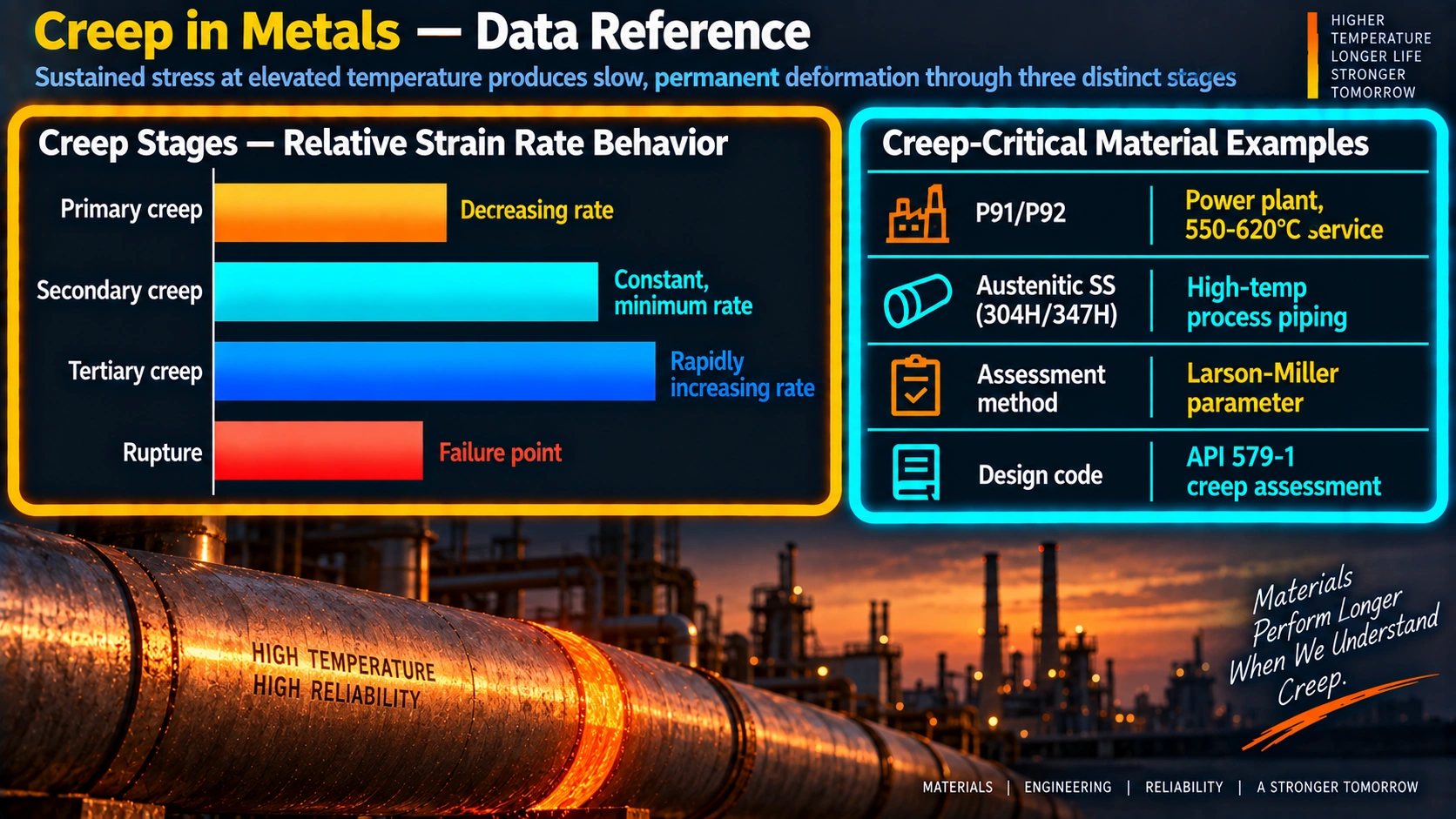Click the clipboard checkmark icon for Assessment method
The image size is (1456, 819).
pyautogui.click(x=915, y=385)
